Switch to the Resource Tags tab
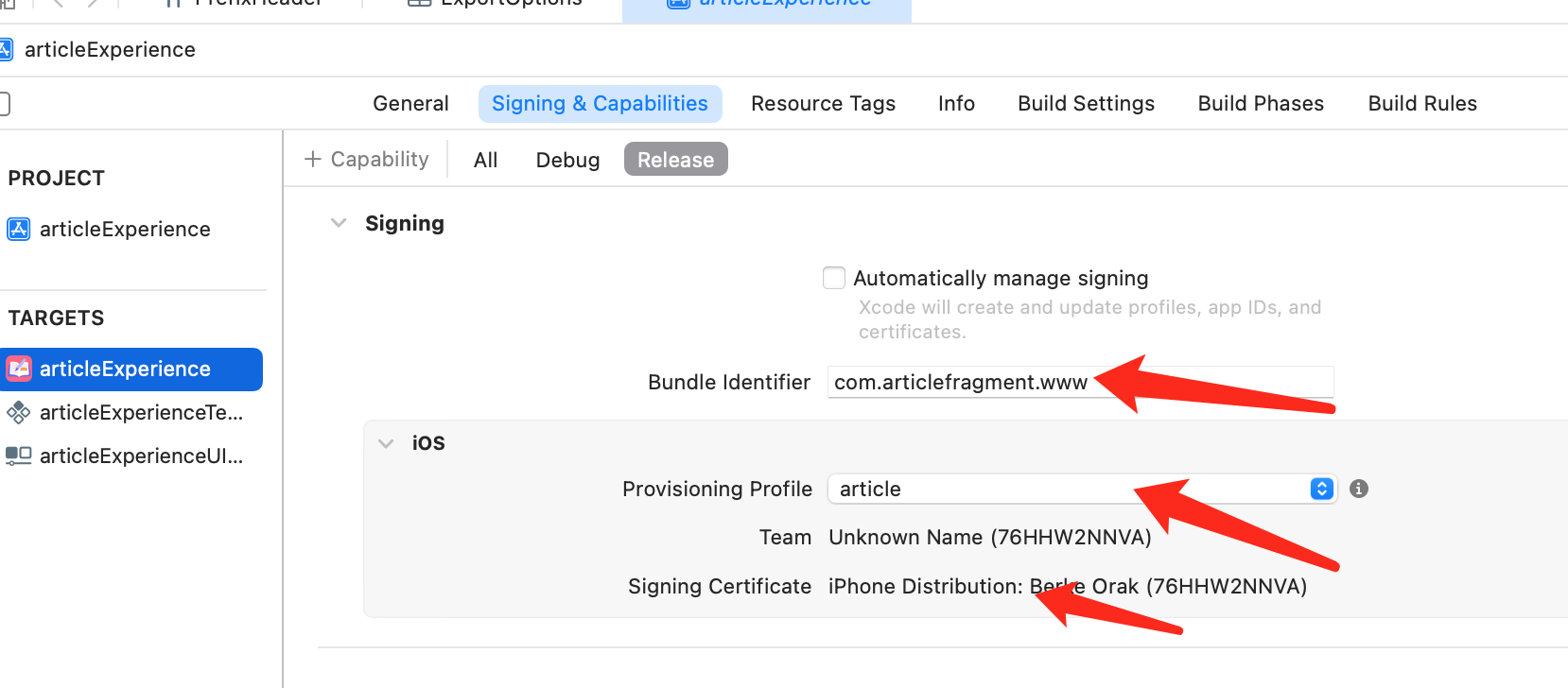The width and height of the screenshot is (1568, 688). point(823,104)
